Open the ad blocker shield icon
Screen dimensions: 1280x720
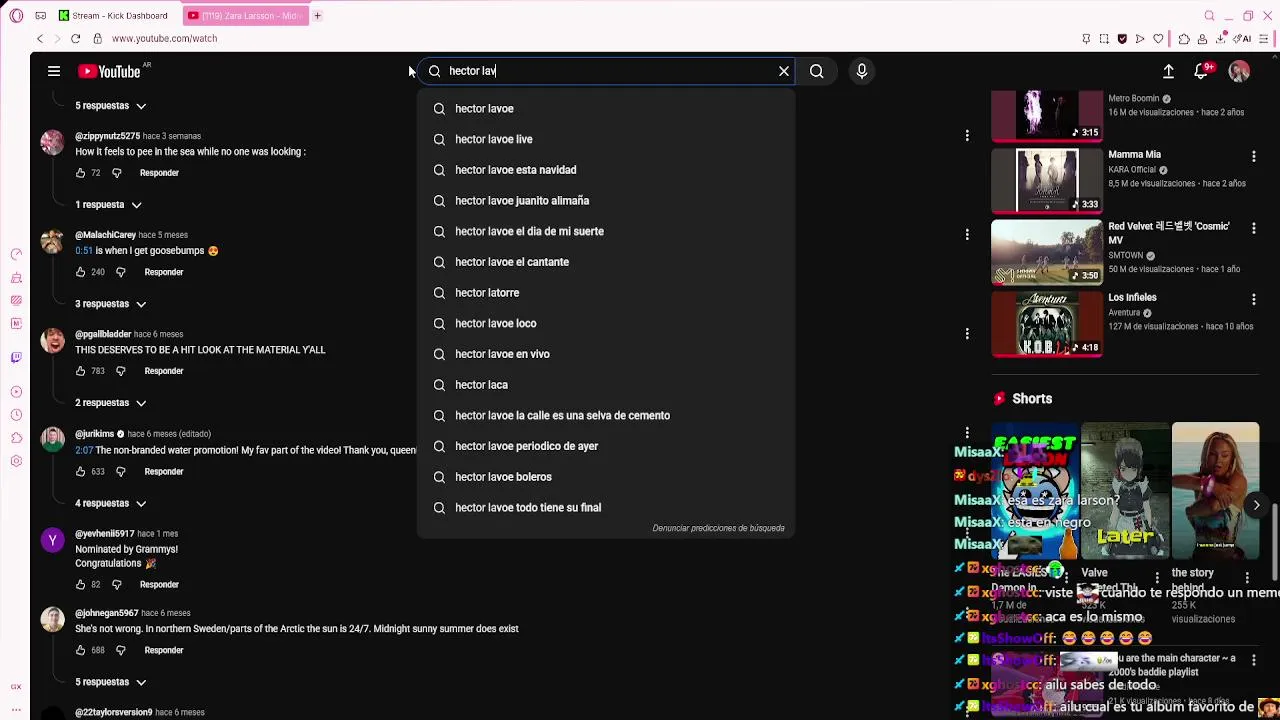click(x=1122, y=39)
